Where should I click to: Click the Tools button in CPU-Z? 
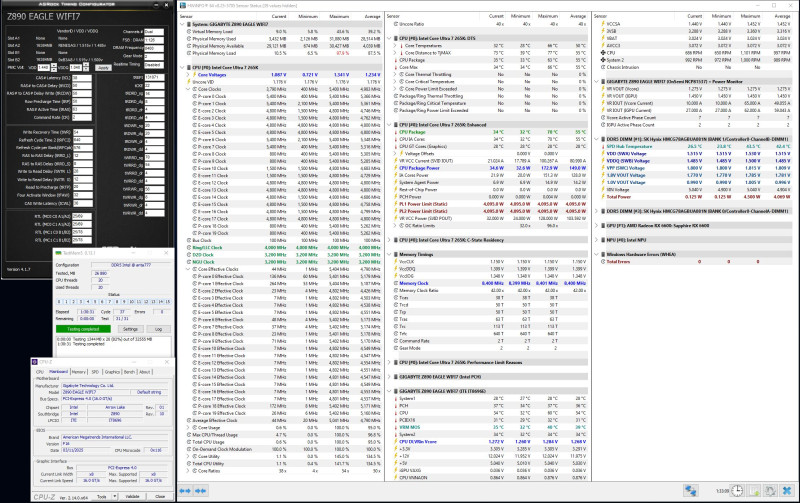[x=102, y=496]
